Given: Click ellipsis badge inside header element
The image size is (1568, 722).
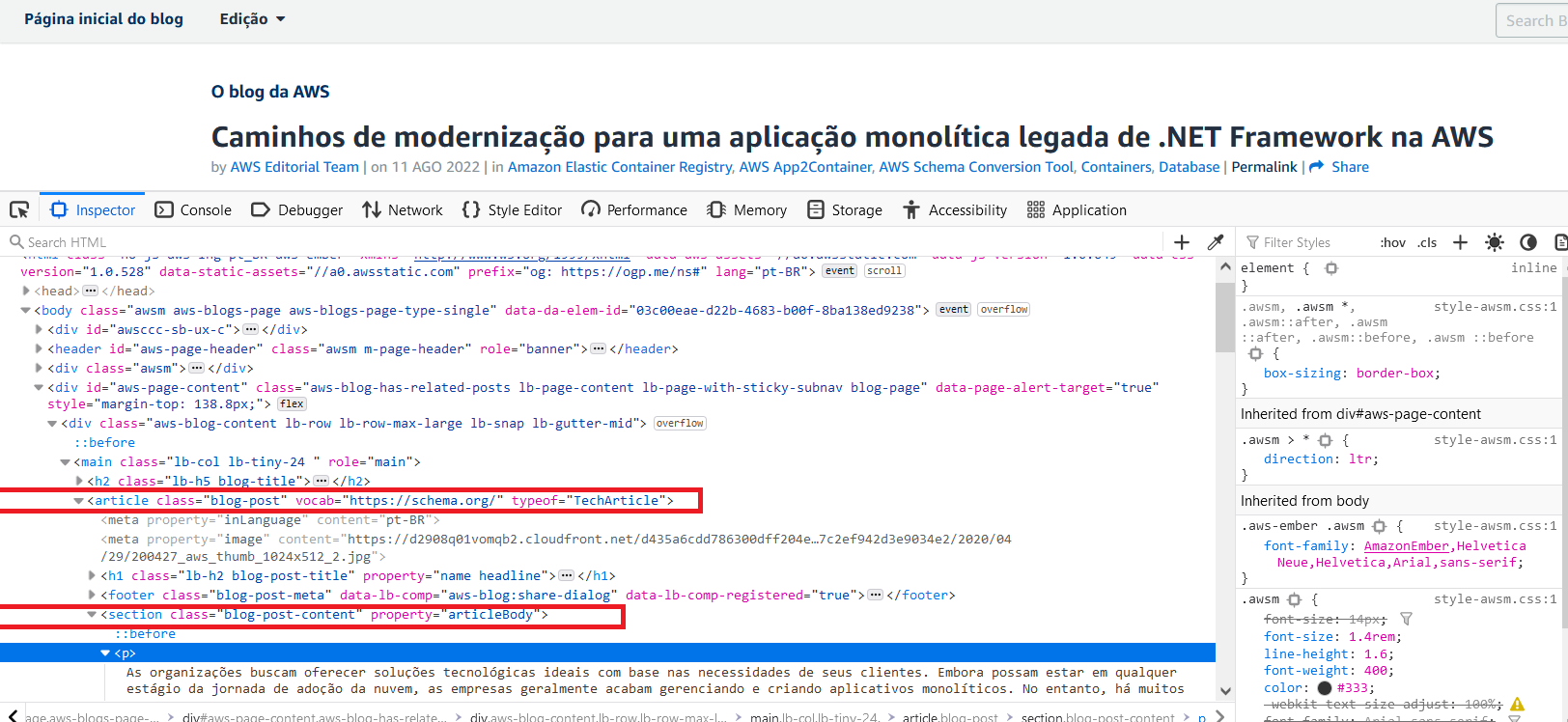Looking at the screenshot, I should [x=598, y=348].
